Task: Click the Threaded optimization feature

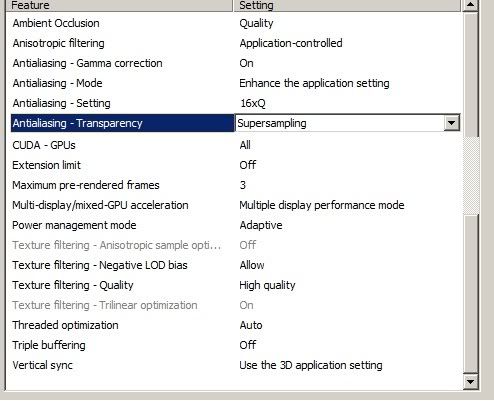Action: tap(65, 325)
